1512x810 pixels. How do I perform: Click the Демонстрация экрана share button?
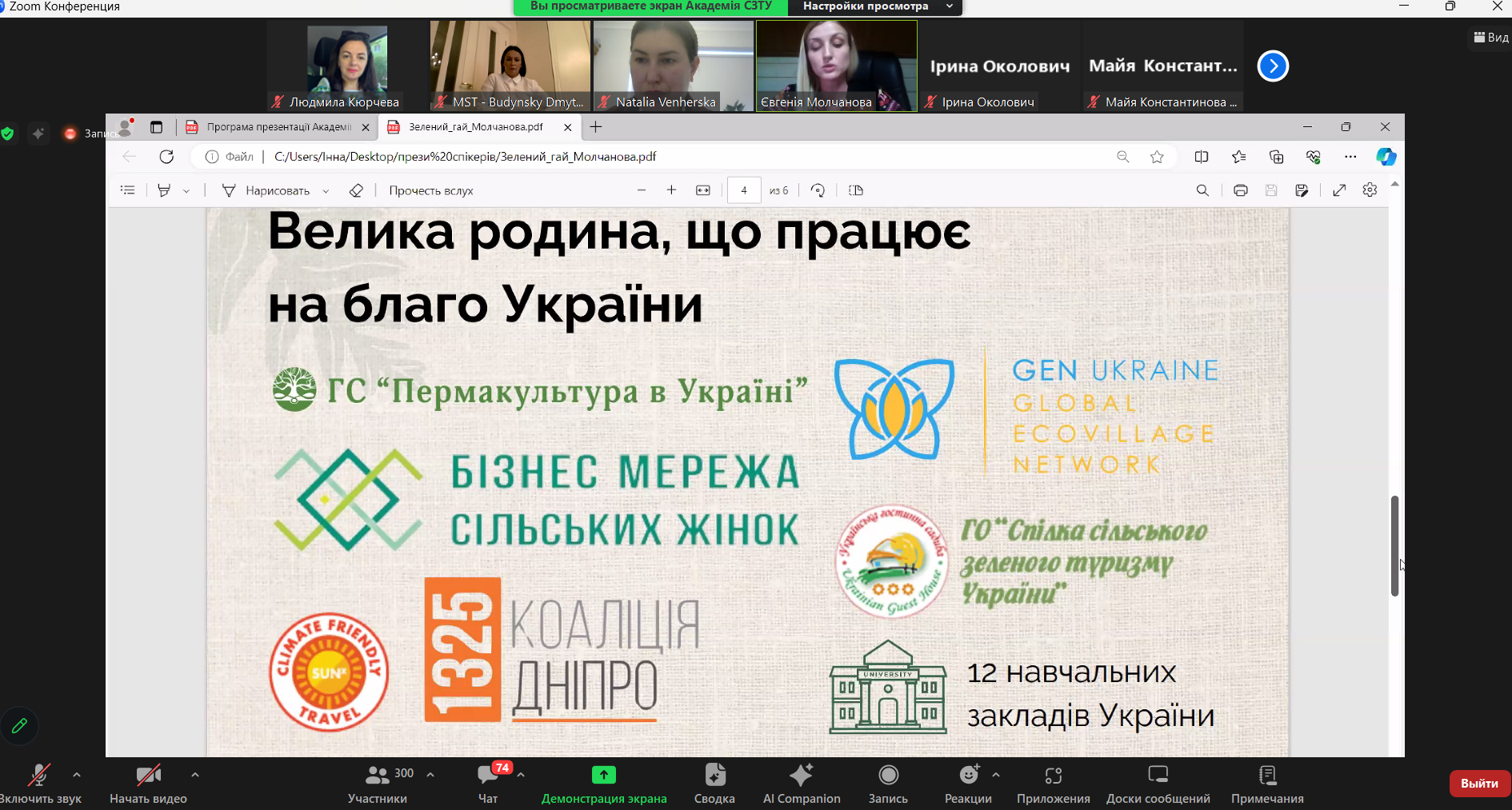604,784
